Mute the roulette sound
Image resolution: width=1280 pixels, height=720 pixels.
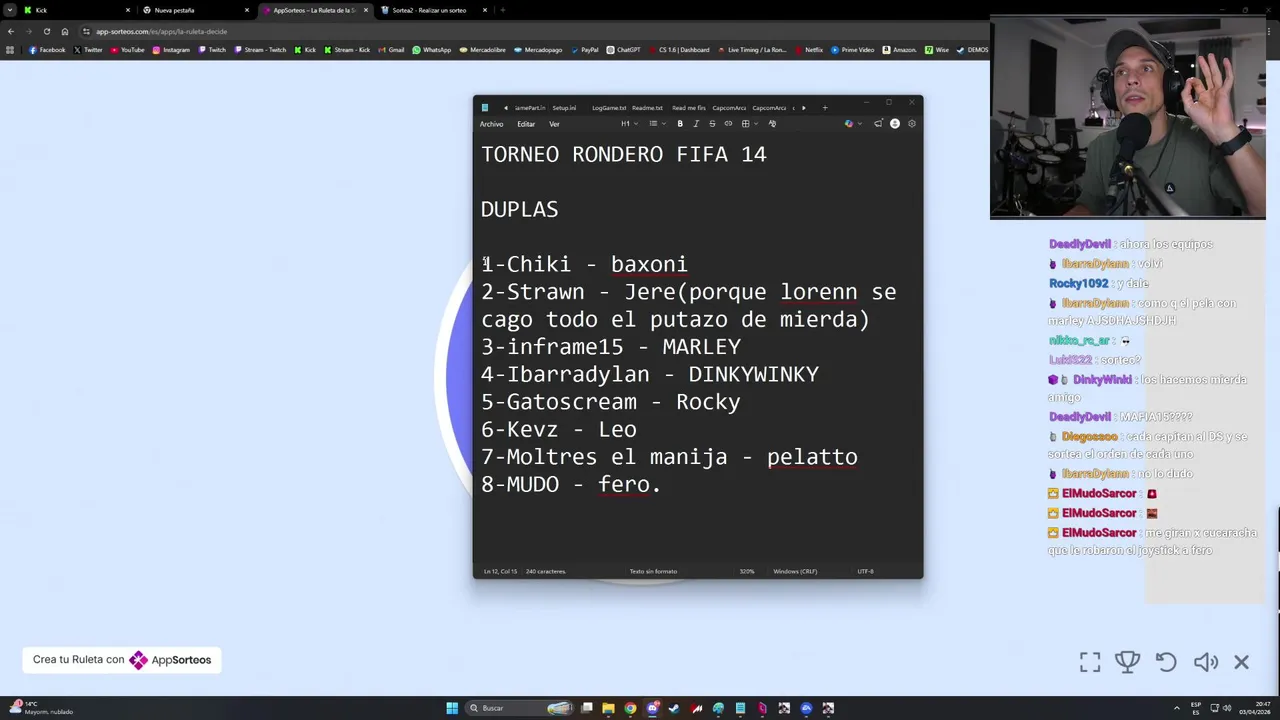[x=1206, y=662]
